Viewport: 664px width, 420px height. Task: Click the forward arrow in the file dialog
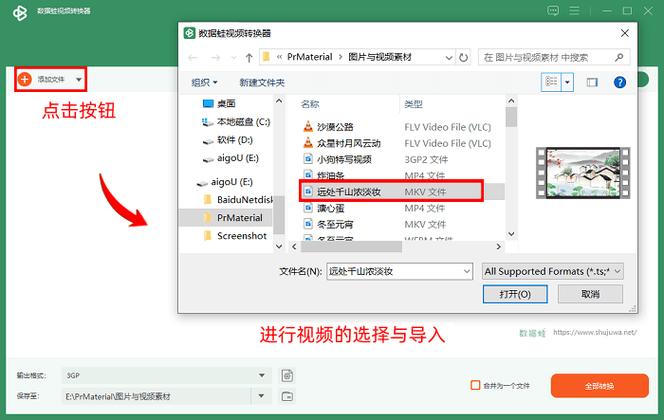[x=216, y=58]
